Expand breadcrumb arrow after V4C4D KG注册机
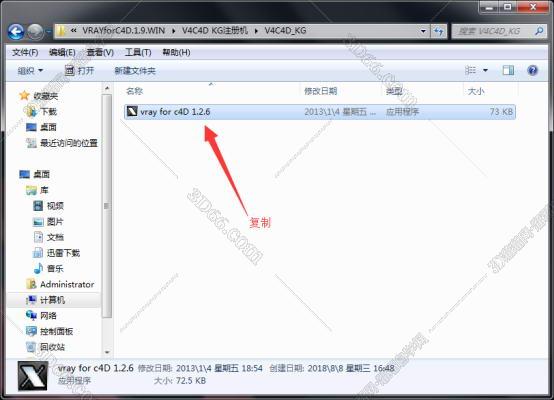The height and width of the screenshot is (400, 554). (x=256, y=31)
